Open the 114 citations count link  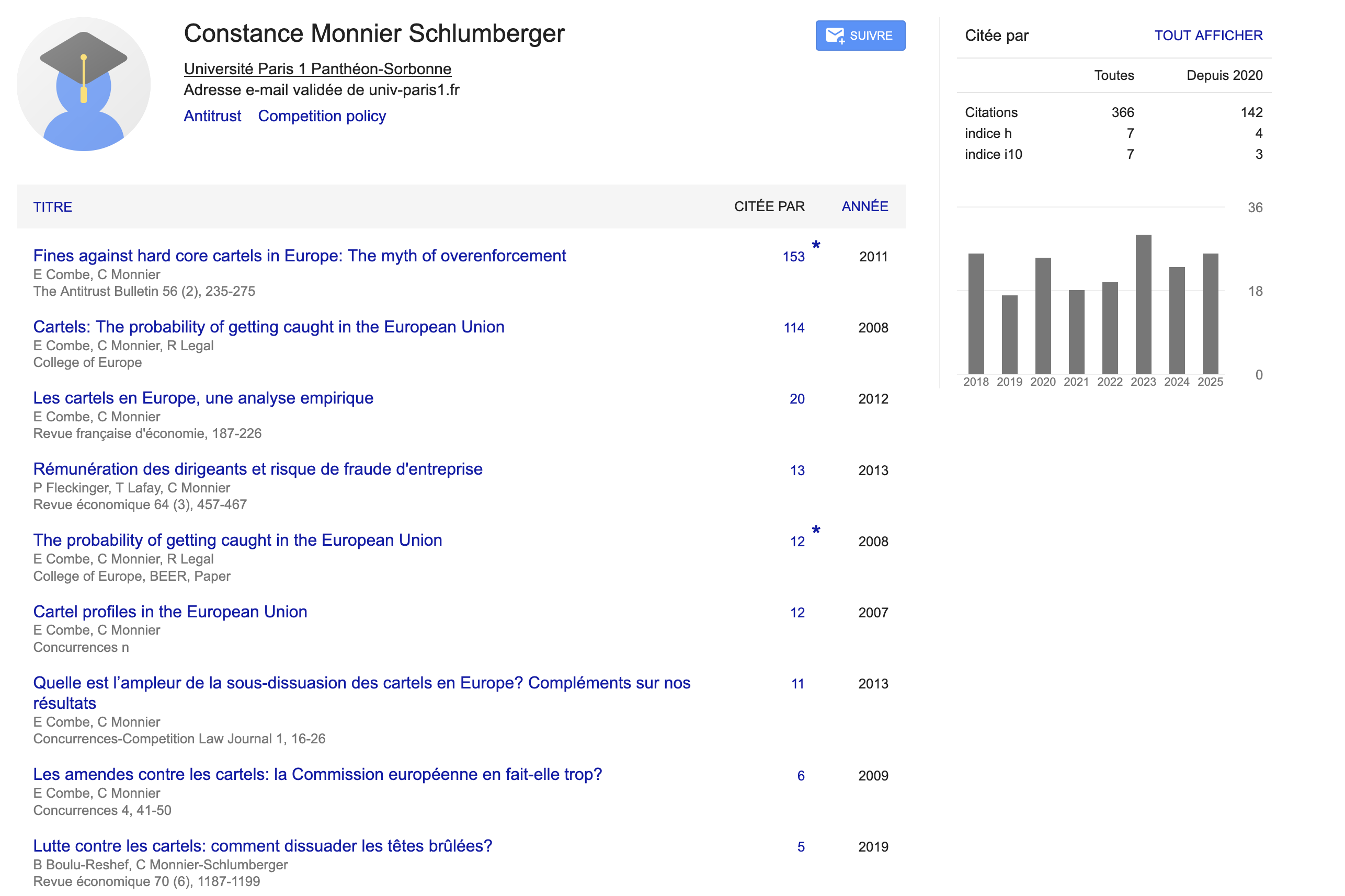click(793, 327)
